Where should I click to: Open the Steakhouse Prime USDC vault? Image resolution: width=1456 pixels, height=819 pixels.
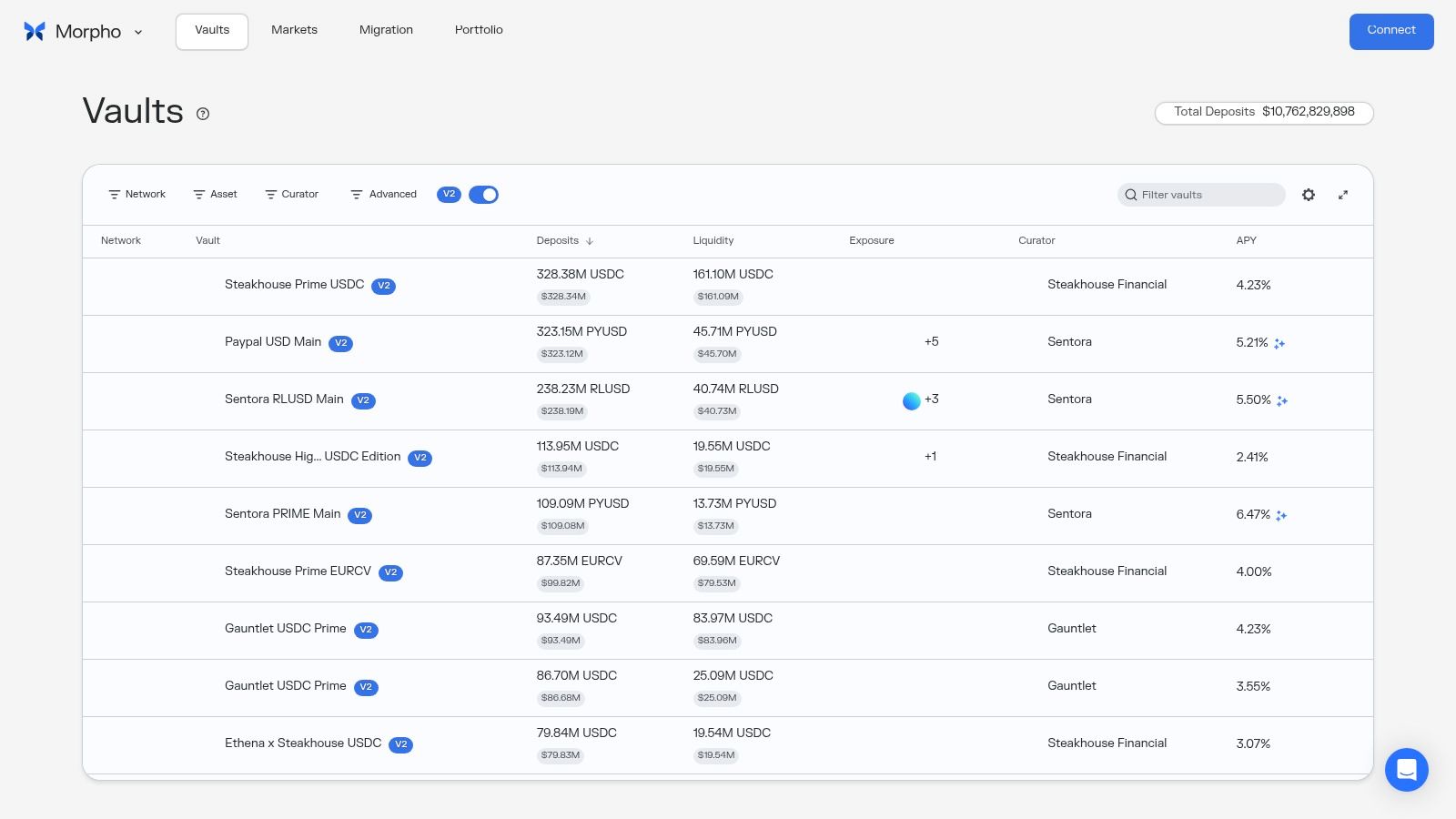(x=294, y=285)
